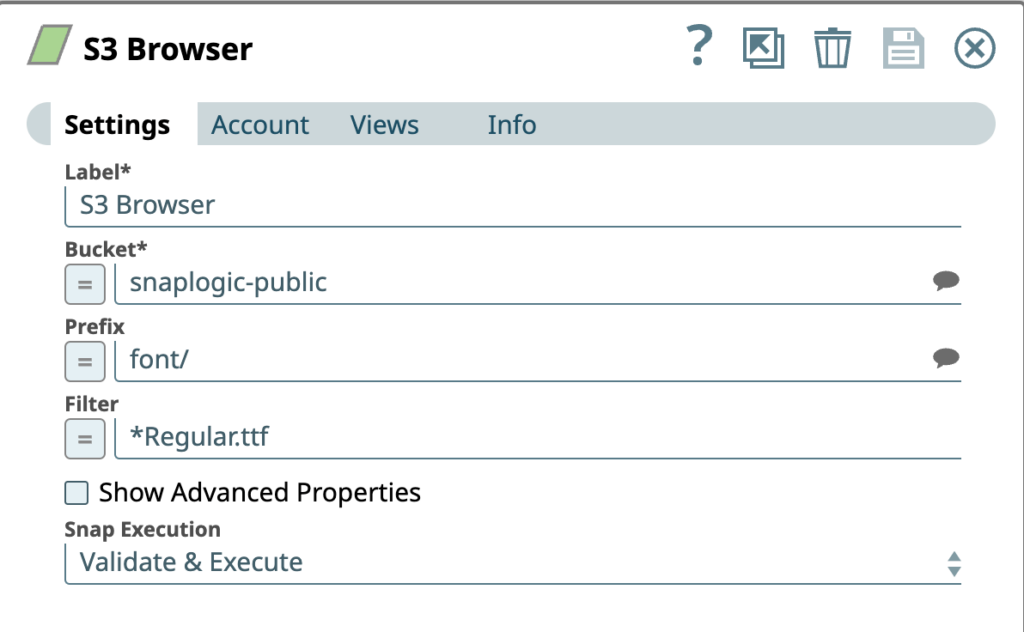Save the snap settings
This screenshot has width=1024, height=632.
click(903, 46)
